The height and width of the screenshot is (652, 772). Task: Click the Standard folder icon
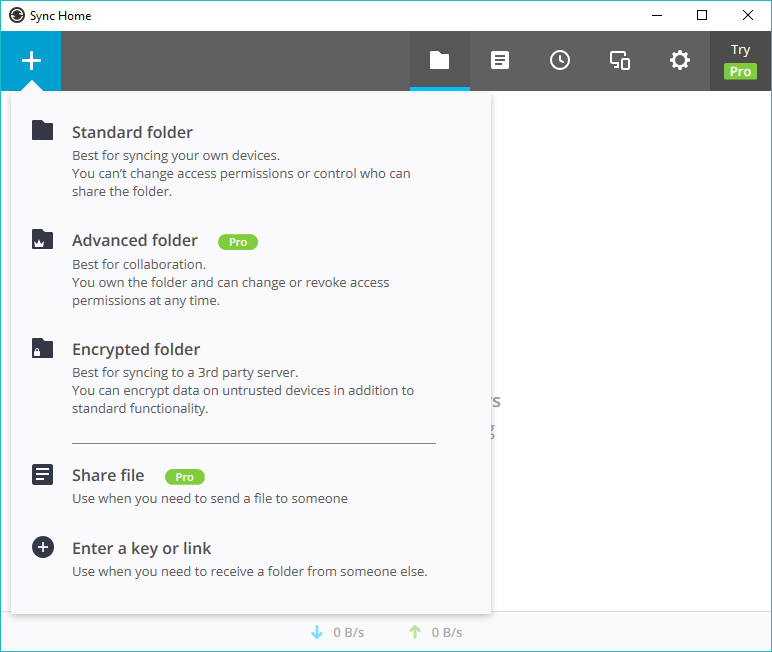(x=42, y=130)
